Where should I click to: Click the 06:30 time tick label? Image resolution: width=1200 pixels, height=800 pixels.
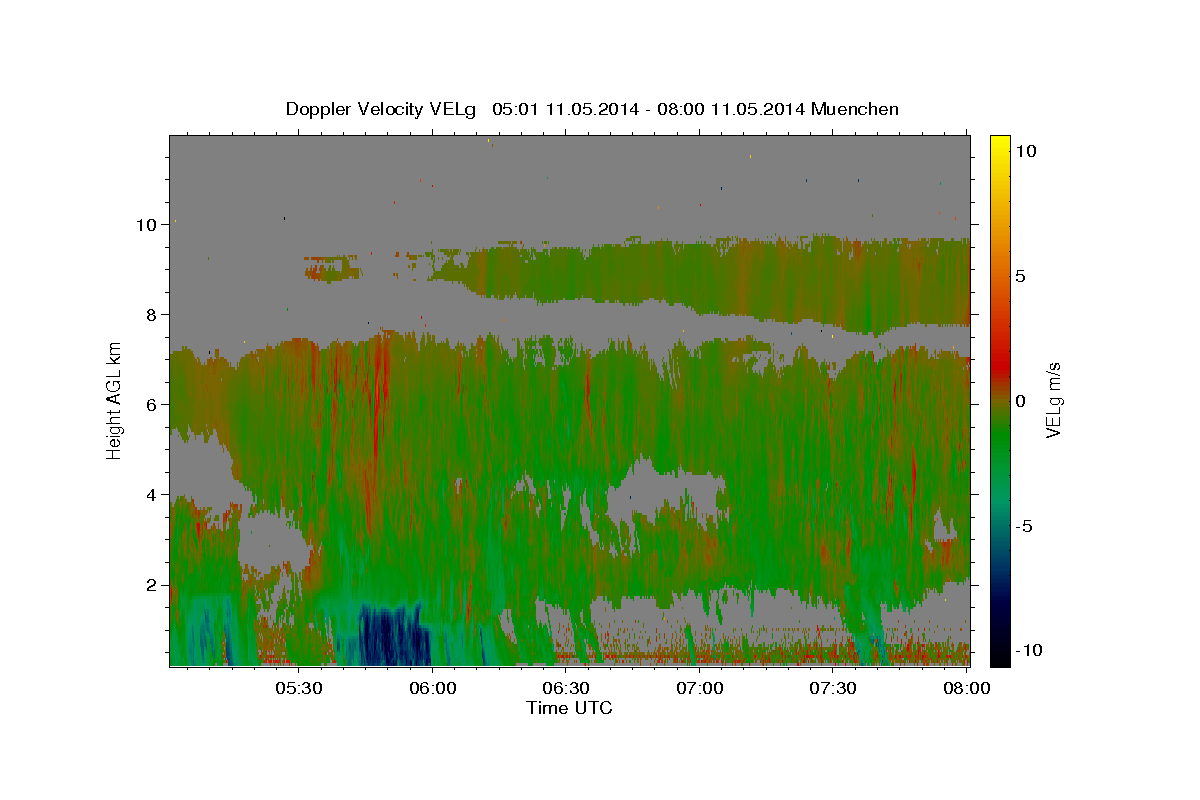tap(566, 688)
